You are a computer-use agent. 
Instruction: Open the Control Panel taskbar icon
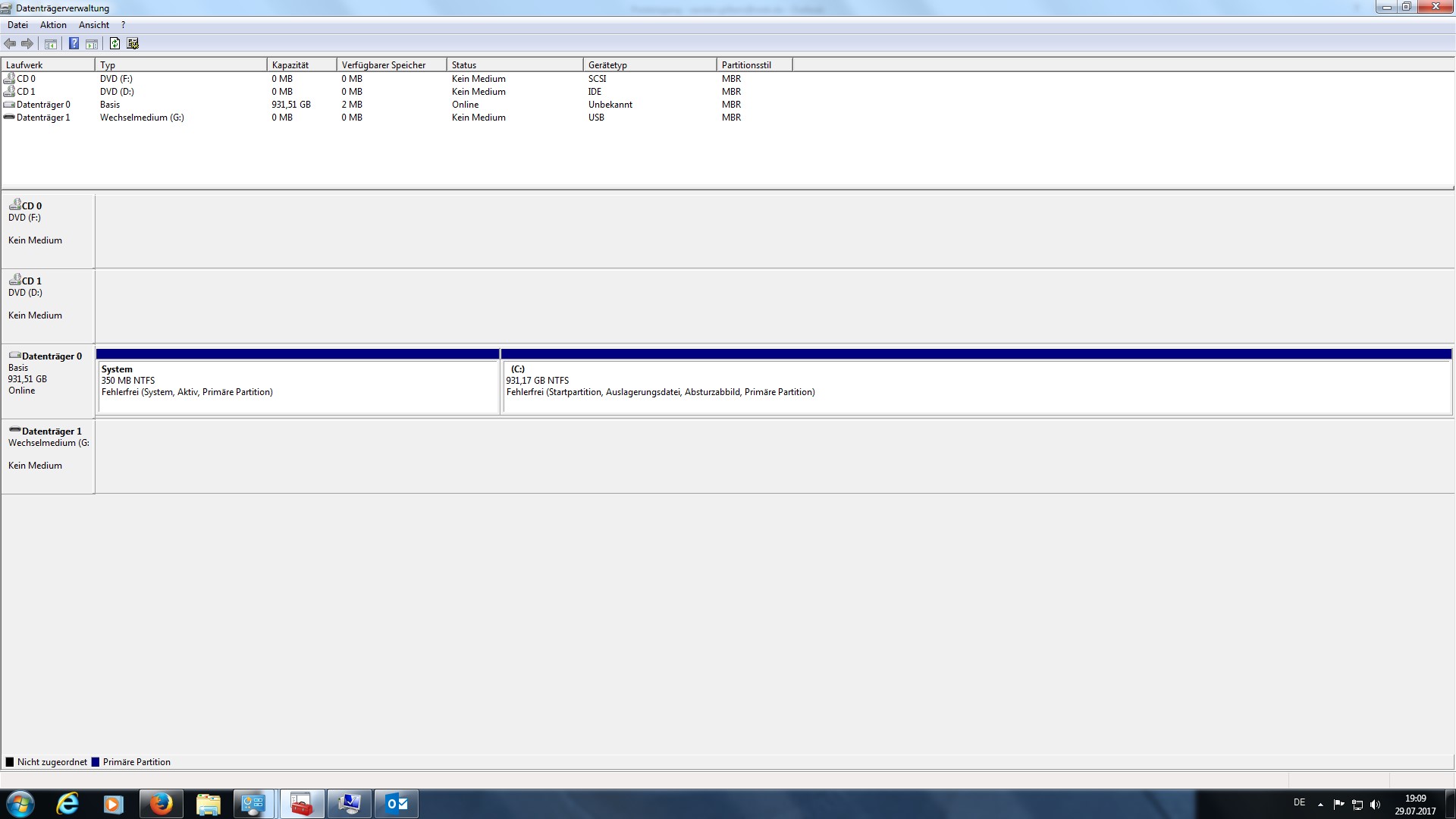pyautogui.click(x=253, y=804)
